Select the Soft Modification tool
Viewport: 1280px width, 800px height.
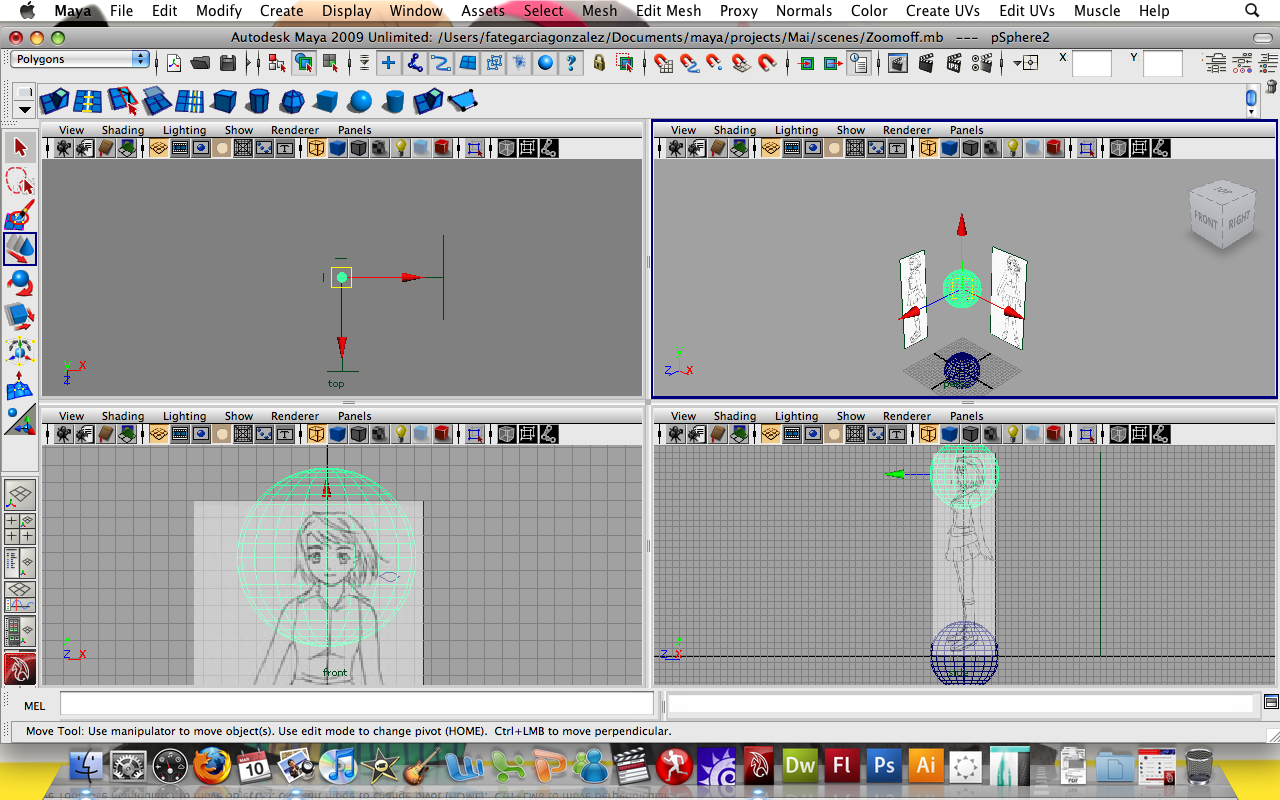(20, 385)
